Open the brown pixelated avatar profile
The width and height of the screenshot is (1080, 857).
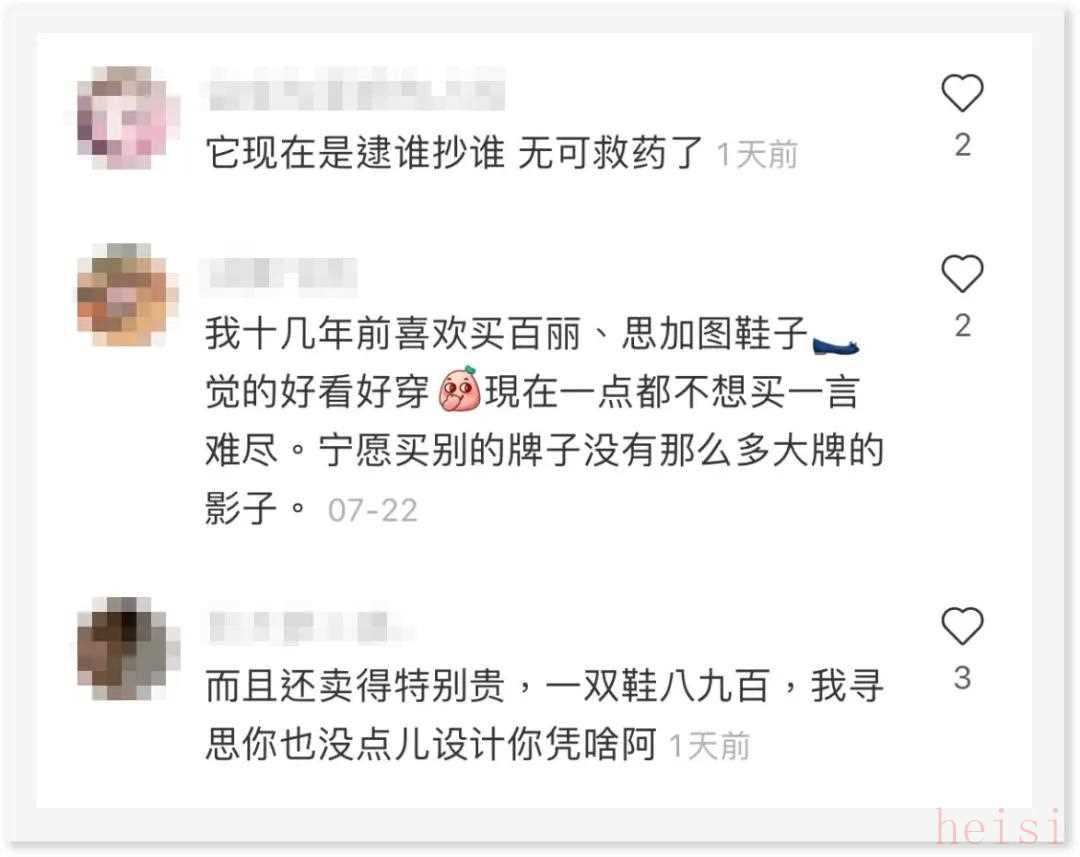124,648
